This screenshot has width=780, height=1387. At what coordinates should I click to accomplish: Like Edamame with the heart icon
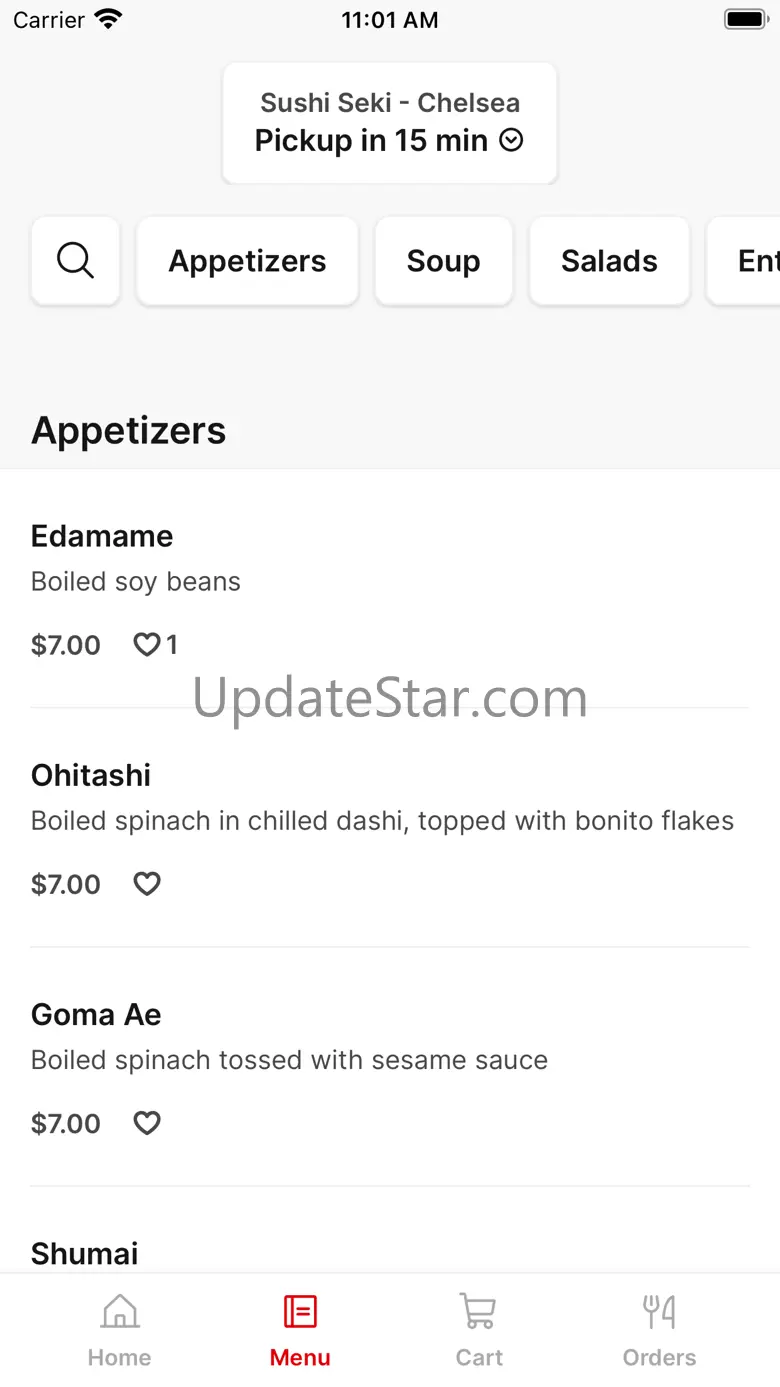[x=147, y=645]
